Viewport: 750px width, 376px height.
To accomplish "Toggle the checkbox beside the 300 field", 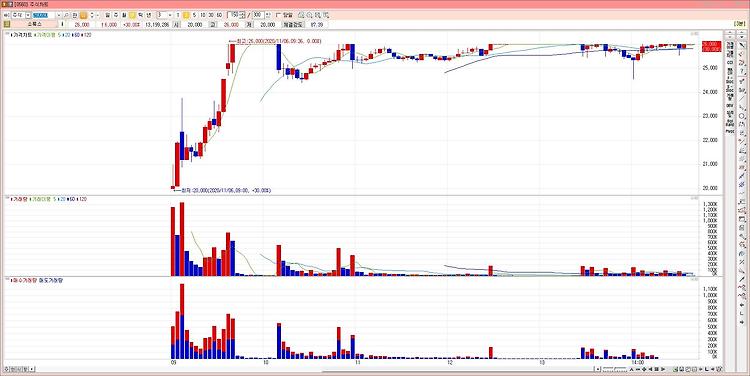I will pos(278,15).
